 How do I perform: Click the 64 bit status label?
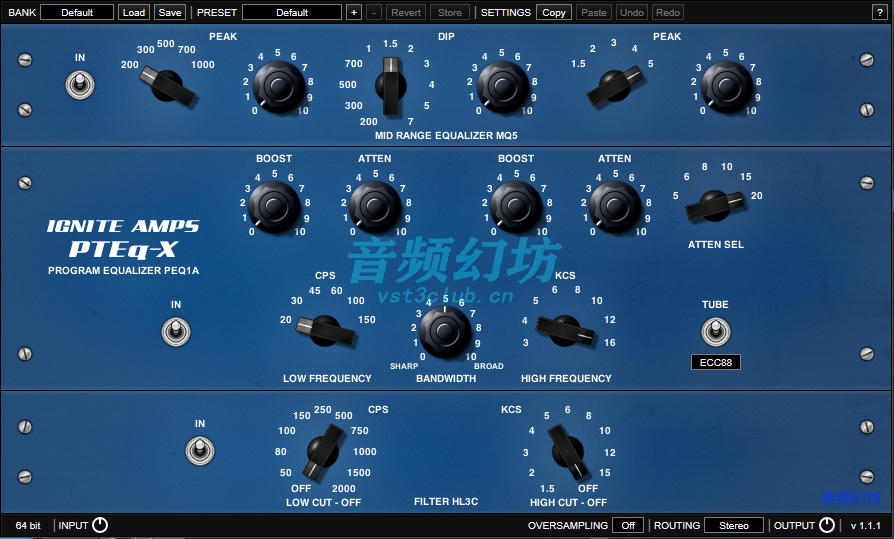[x=28, y=525]
